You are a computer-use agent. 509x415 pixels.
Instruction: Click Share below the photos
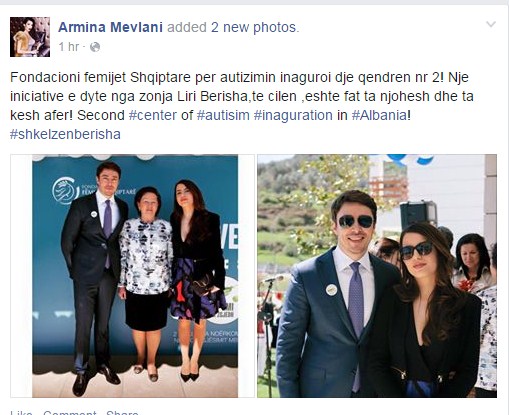[x=122, y=413]
